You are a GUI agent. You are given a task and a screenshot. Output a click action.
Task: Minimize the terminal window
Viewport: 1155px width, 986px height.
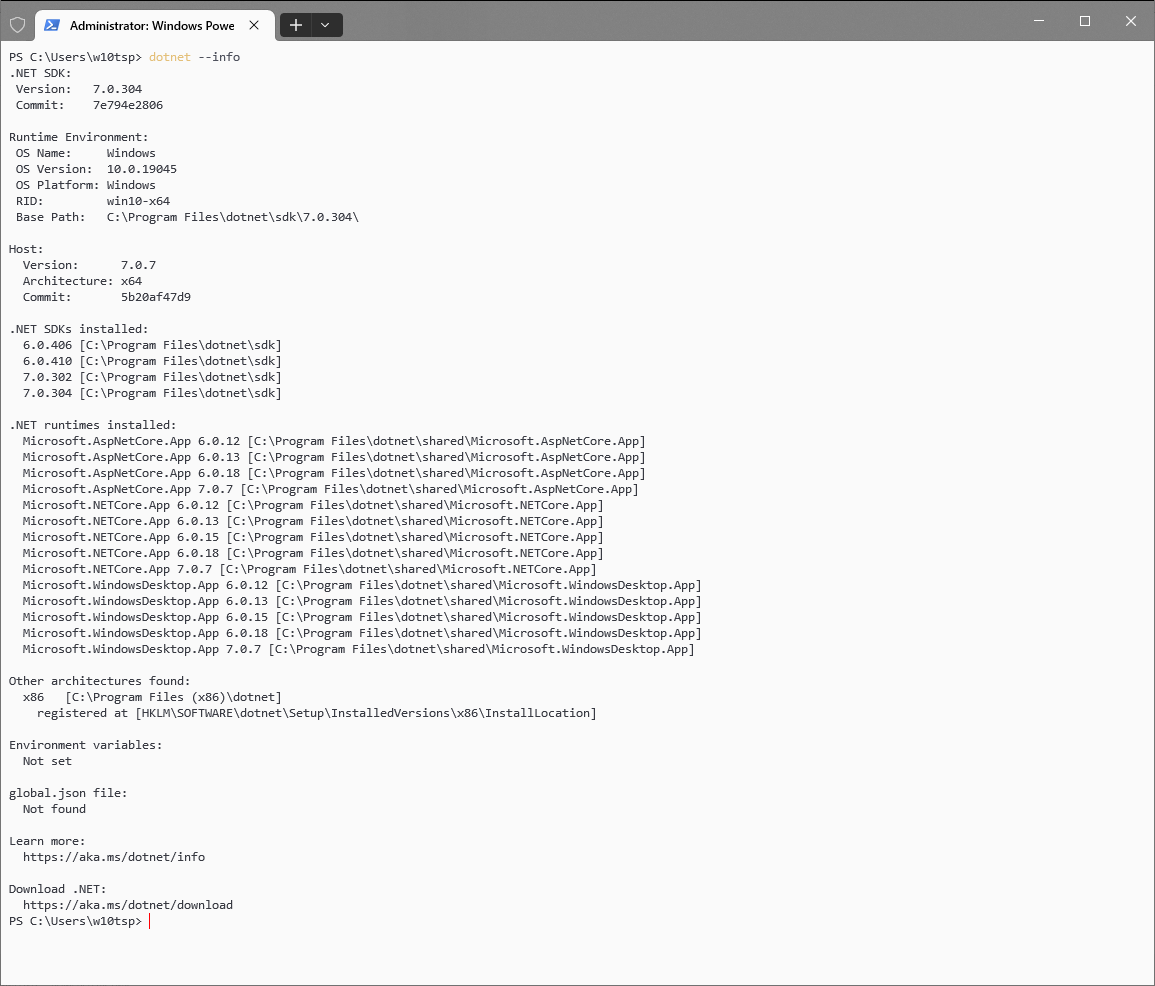pyautogui.click(x=1039, y=21)
